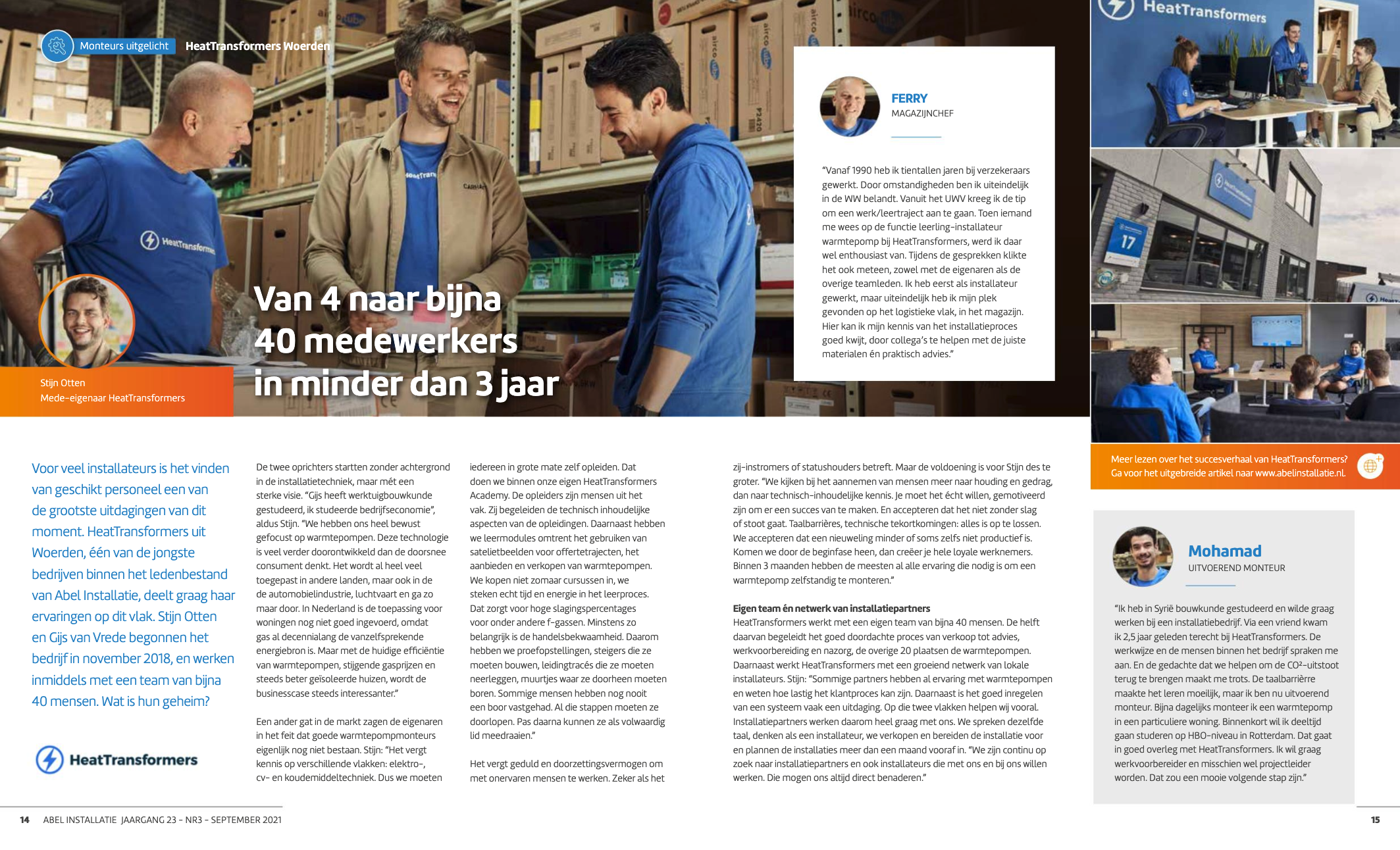This screenshot has width=1400, height=850.
Task: Click page number 15 in footer
Action: coord(1375,820)
